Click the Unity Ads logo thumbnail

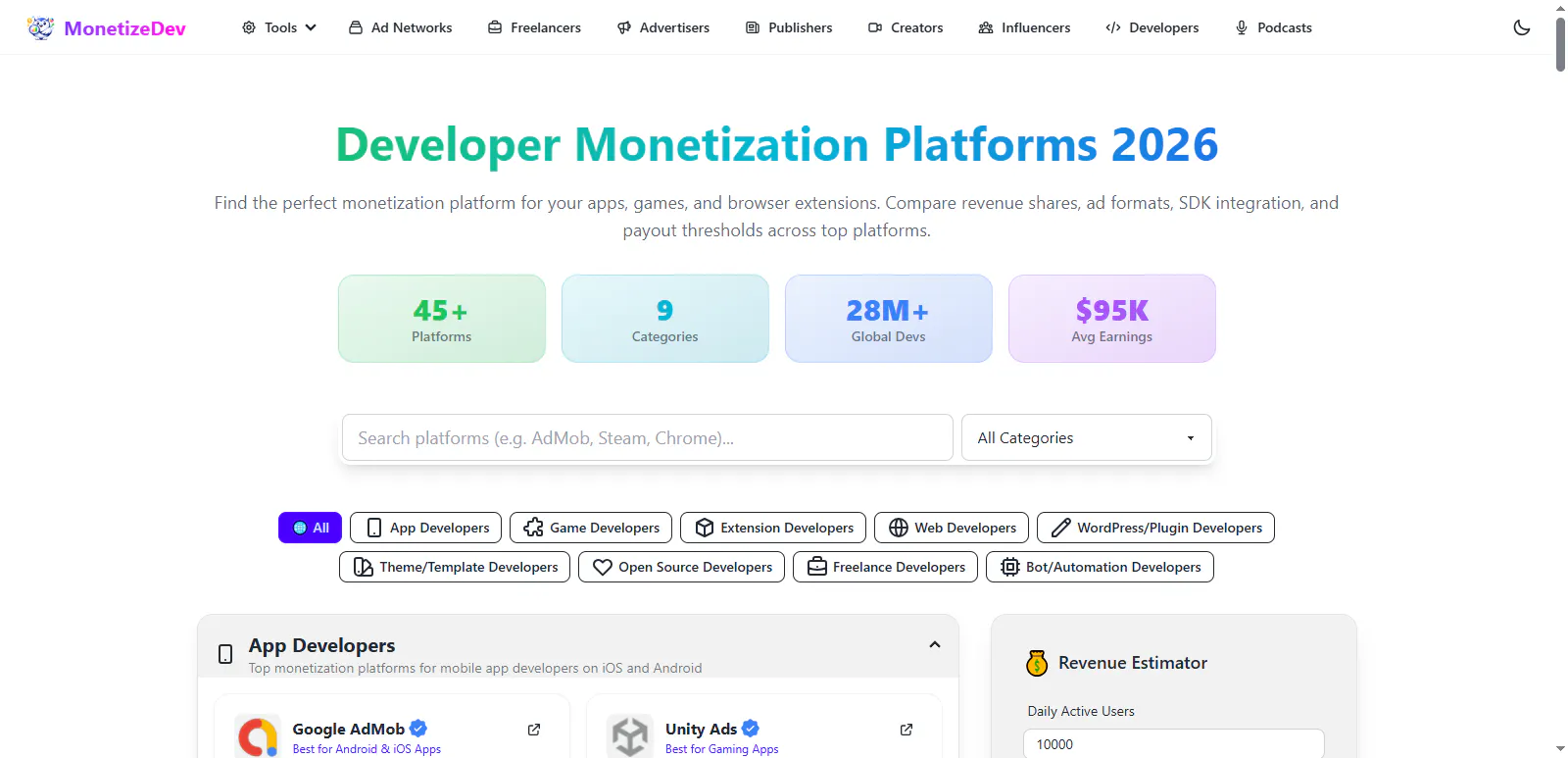[630, 736]
